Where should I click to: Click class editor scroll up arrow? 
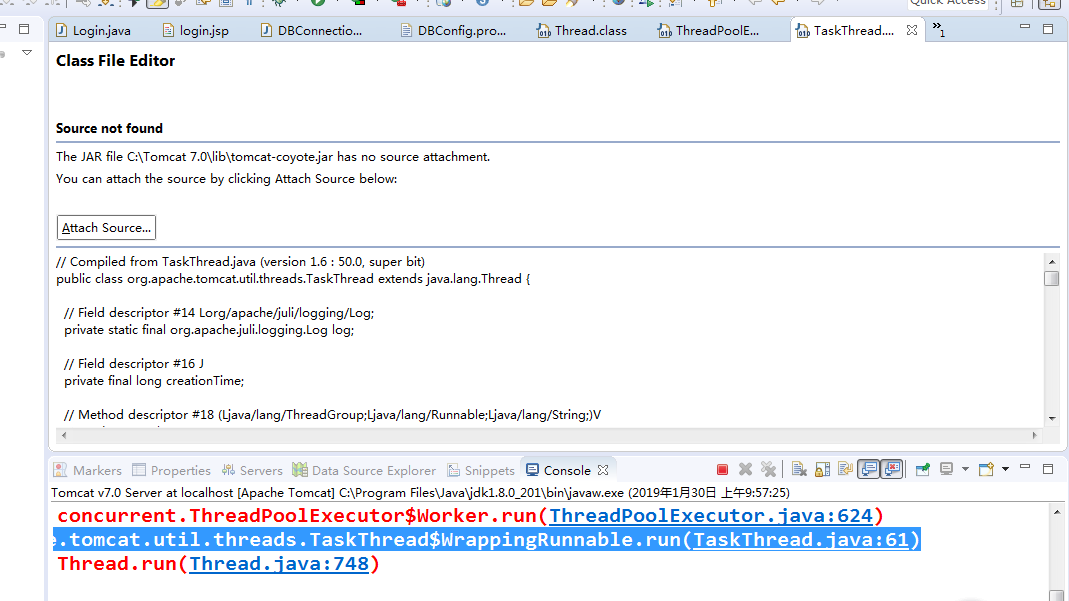click(x=1052, y=262)
